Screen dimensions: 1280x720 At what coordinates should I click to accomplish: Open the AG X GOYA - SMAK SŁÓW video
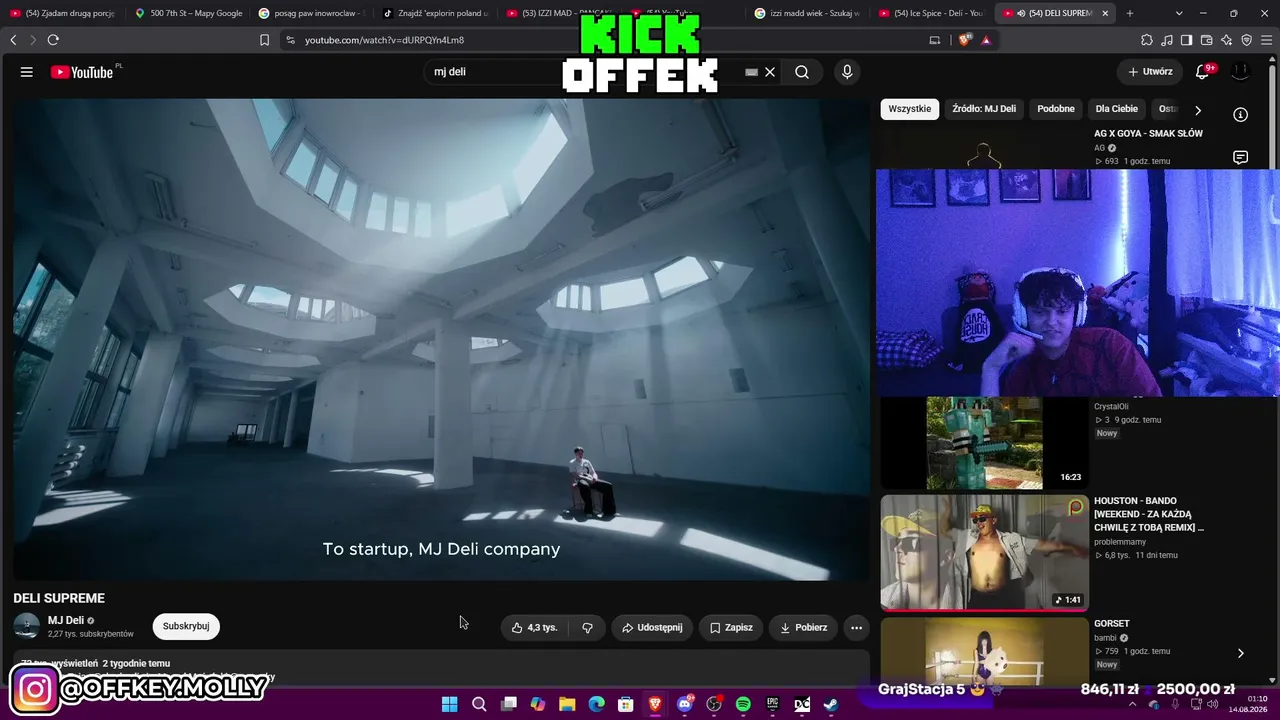tap(1148, 133)
